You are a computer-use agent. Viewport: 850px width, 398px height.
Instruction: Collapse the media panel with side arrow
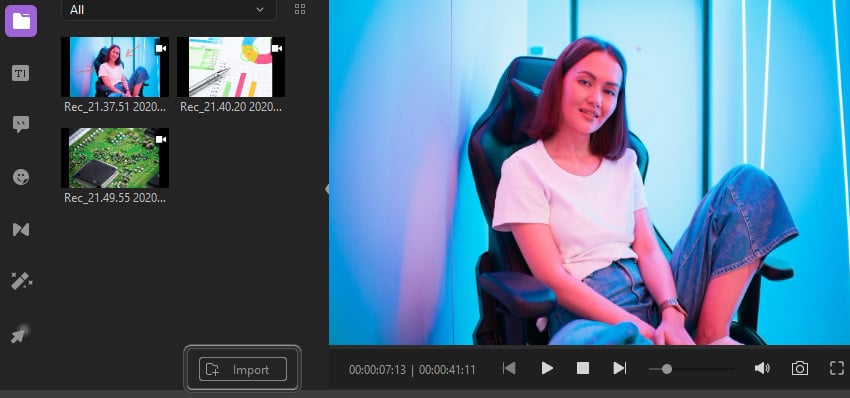tap(327, 189)
